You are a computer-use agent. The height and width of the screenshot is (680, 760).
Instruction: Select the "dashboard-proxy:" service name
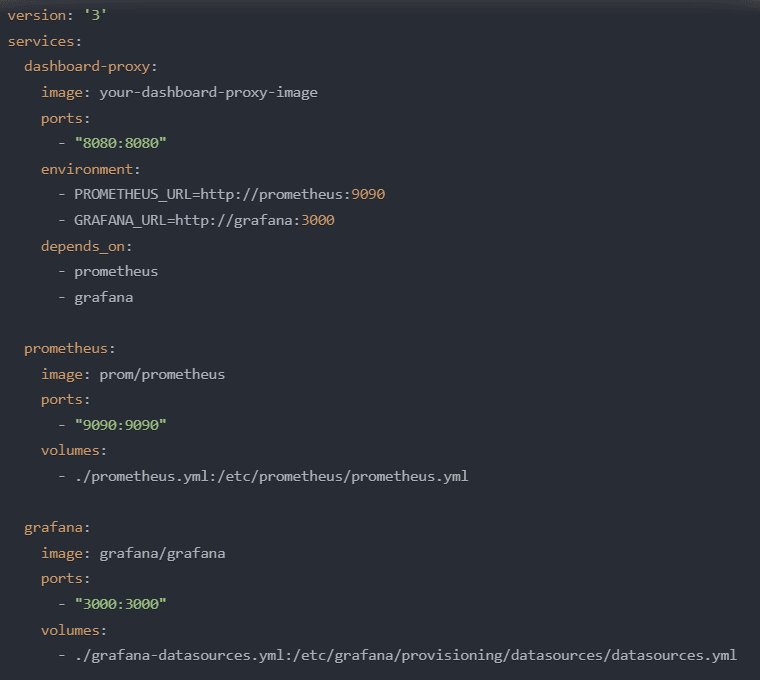pyautogui.click(x=91, y=66)
